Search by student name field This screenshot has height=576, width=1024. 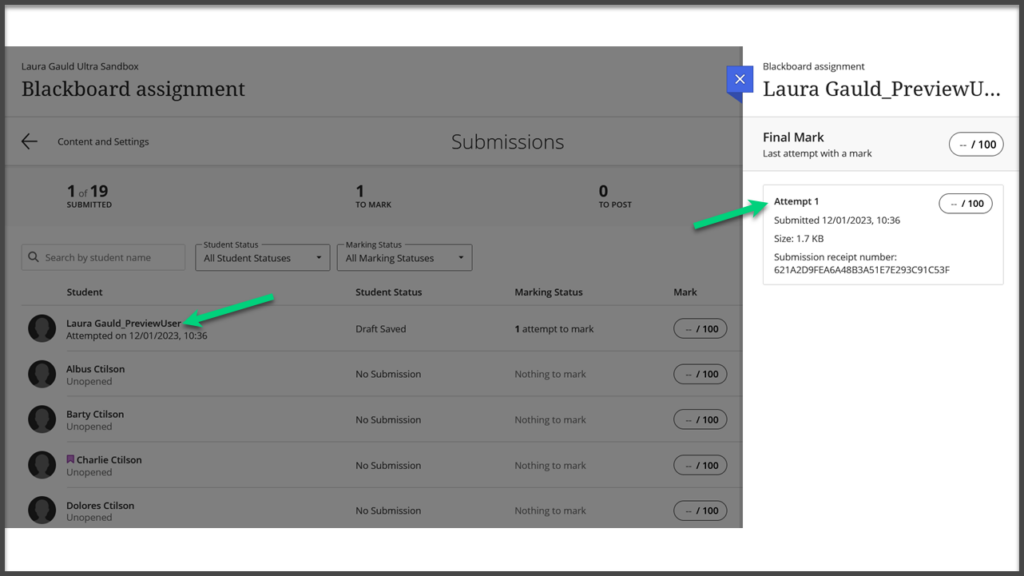(x=103, y=257)
